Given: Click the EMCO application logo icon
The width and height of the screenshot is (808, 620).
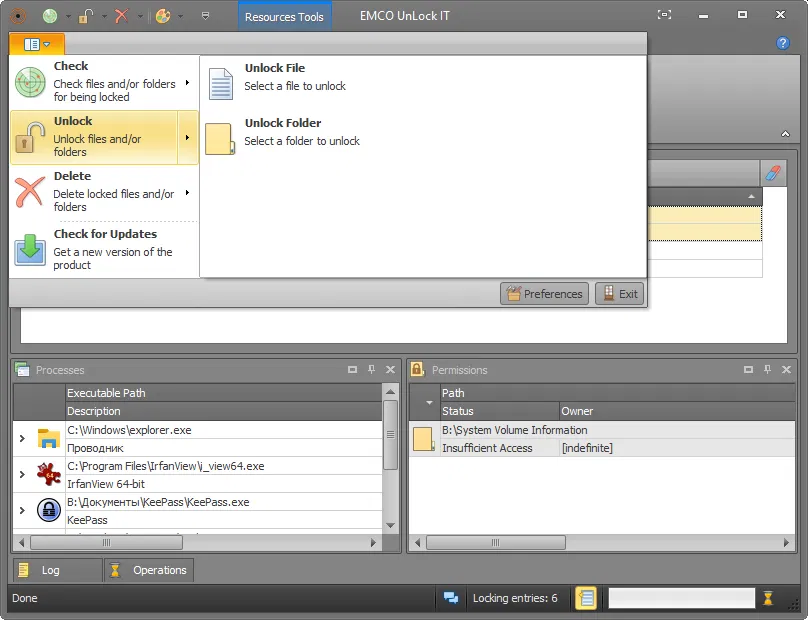Looking at the screenshot, I should click(x=18, y=16).
